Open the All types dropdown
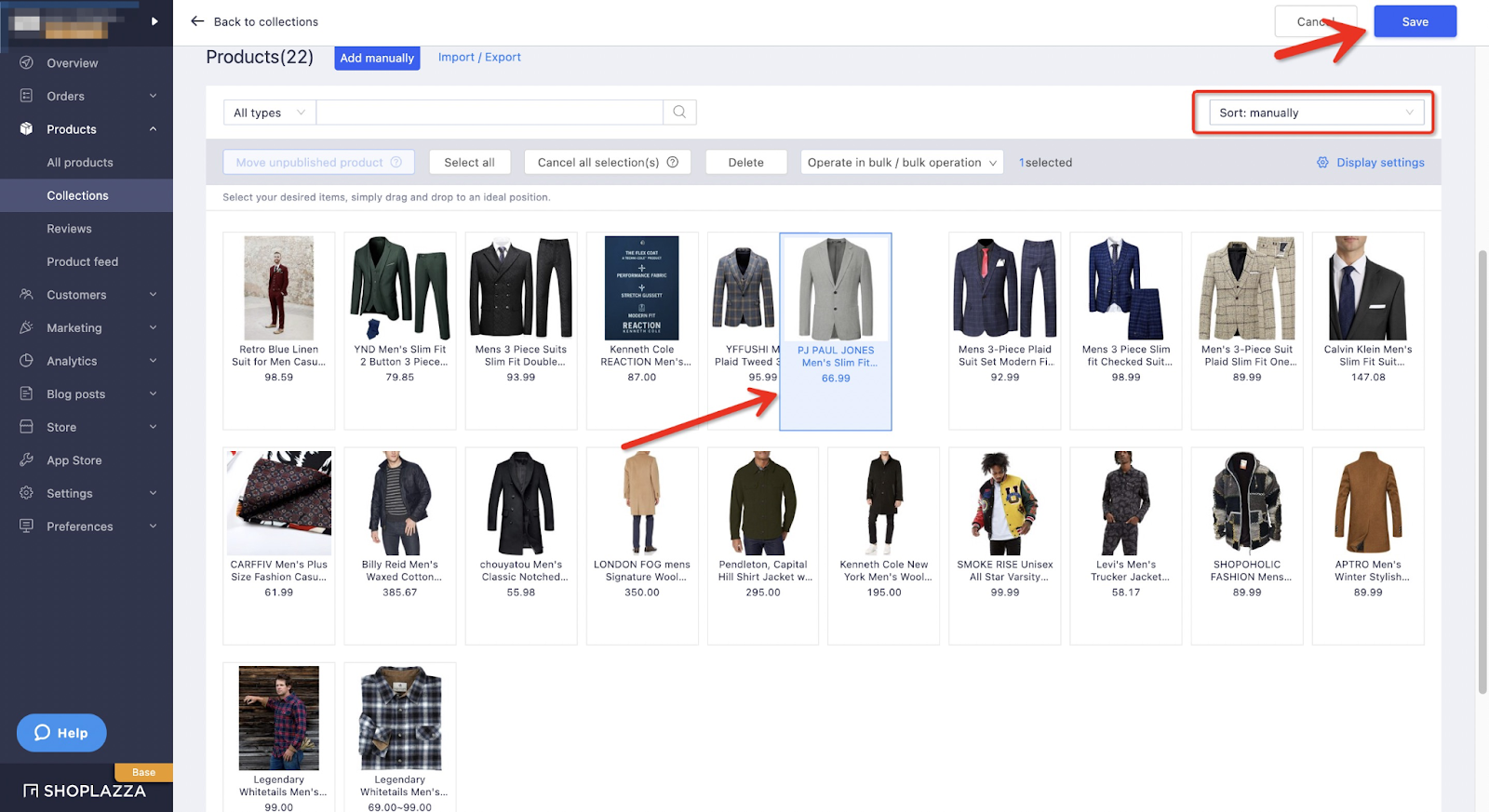1489x812 pixels. coord(270,113)
